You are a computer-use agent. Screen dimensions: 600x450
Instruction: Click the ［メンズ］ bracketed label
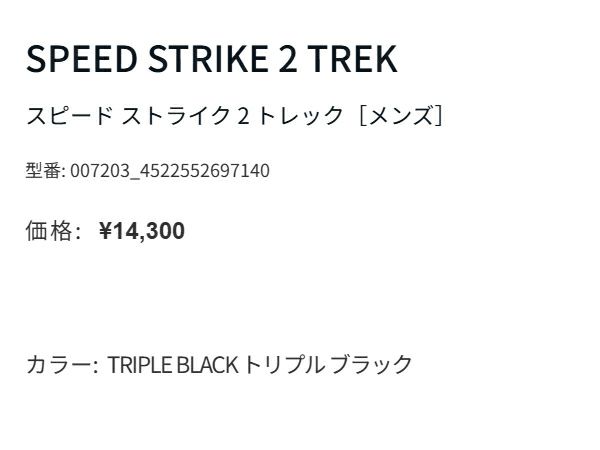tap(400, 116)
